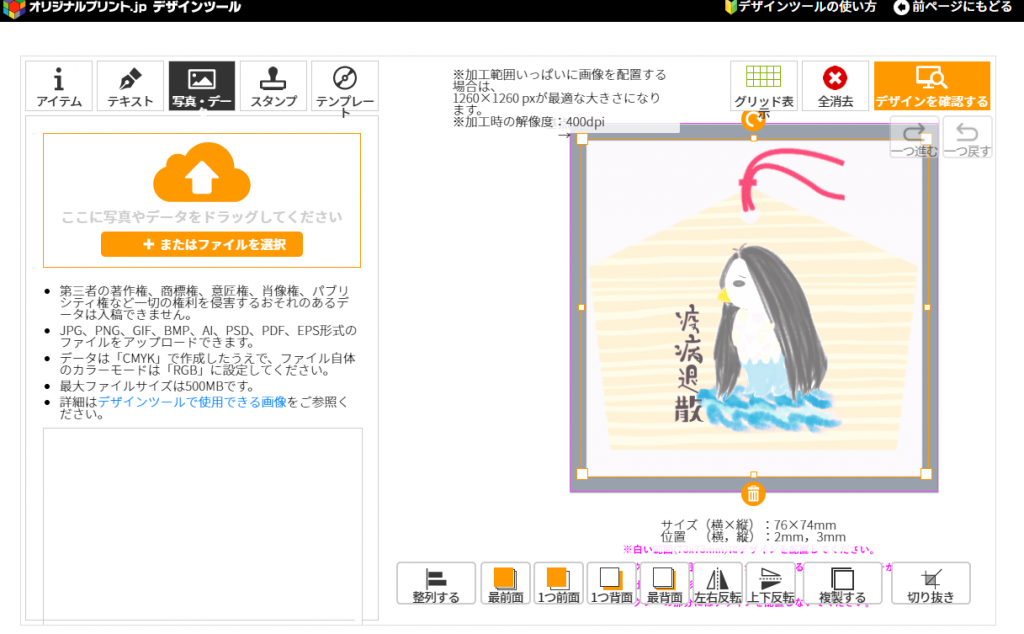The image size is (1024, 634).
Task: Click 1つ背面 send-backward button
Action: (x=611, y=583)
